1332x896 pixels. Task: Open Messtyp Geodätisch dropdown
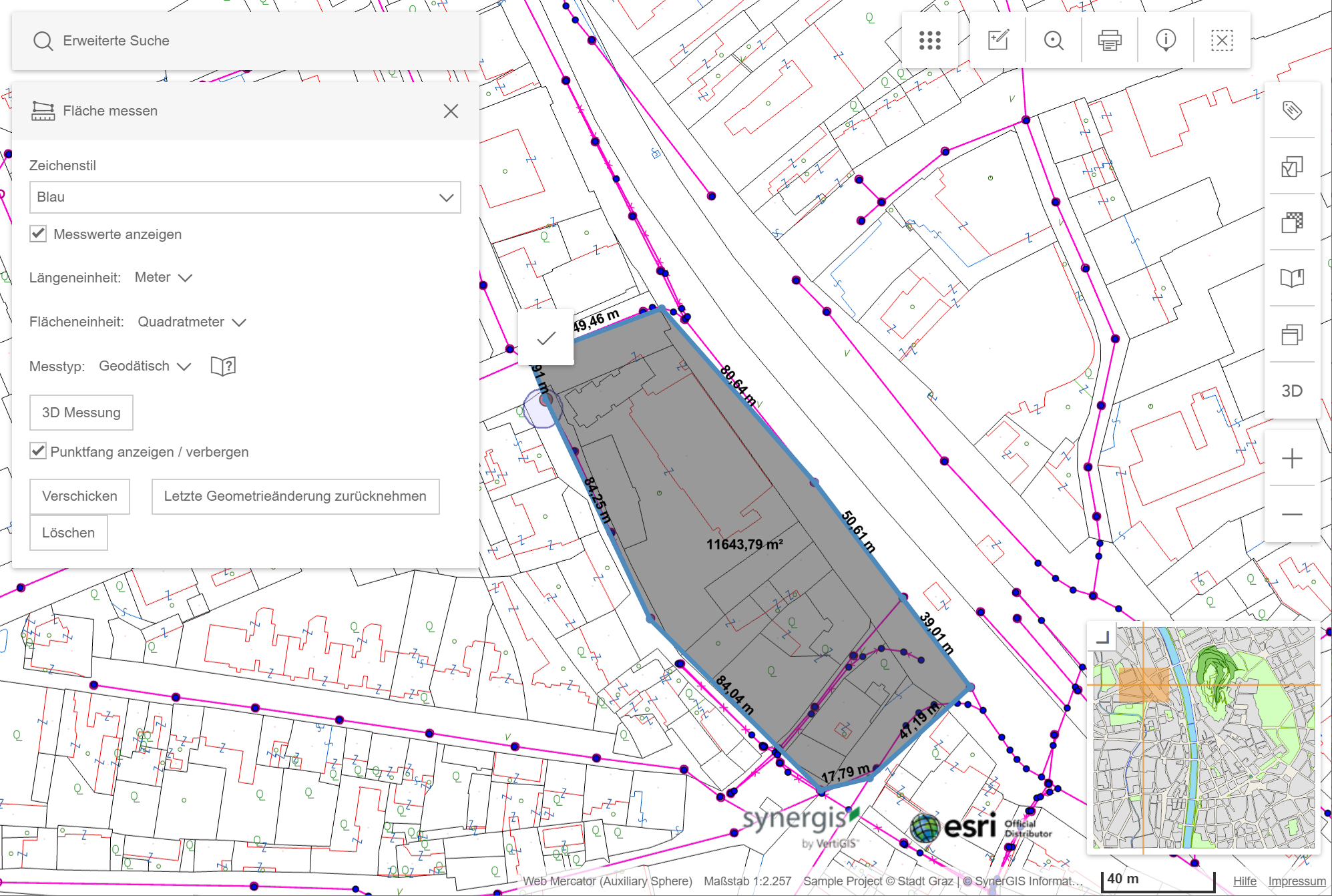pyautogui.click(x=145, y=366)
